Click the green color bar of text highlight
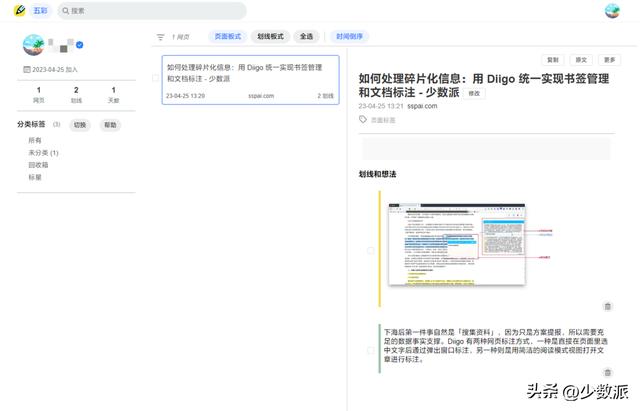Viewport: 640px width, 411px height. (x=380, y=349)
